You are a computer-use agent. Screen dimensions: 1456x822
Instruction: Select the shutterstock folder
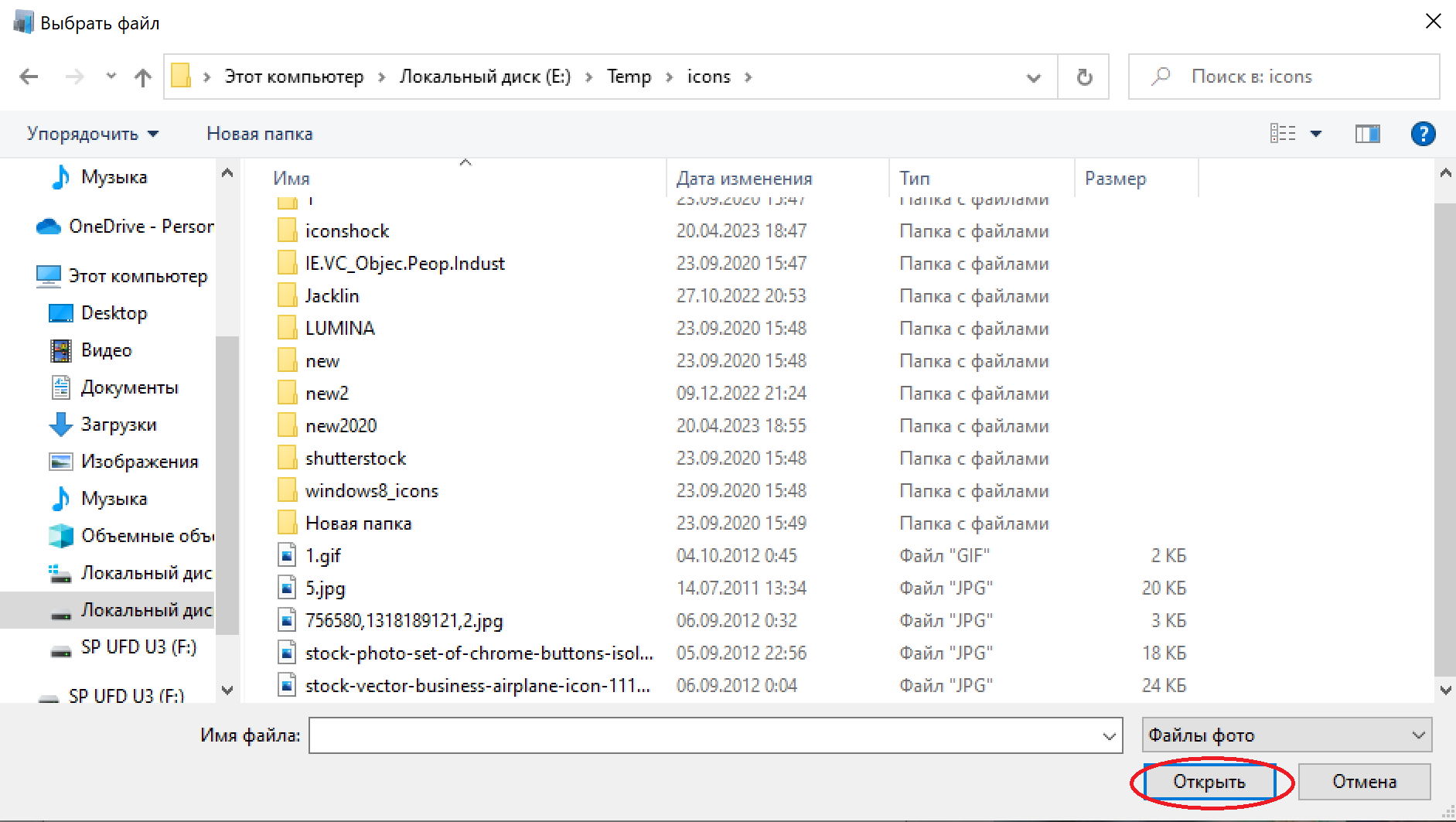click(x=355, y=458)
